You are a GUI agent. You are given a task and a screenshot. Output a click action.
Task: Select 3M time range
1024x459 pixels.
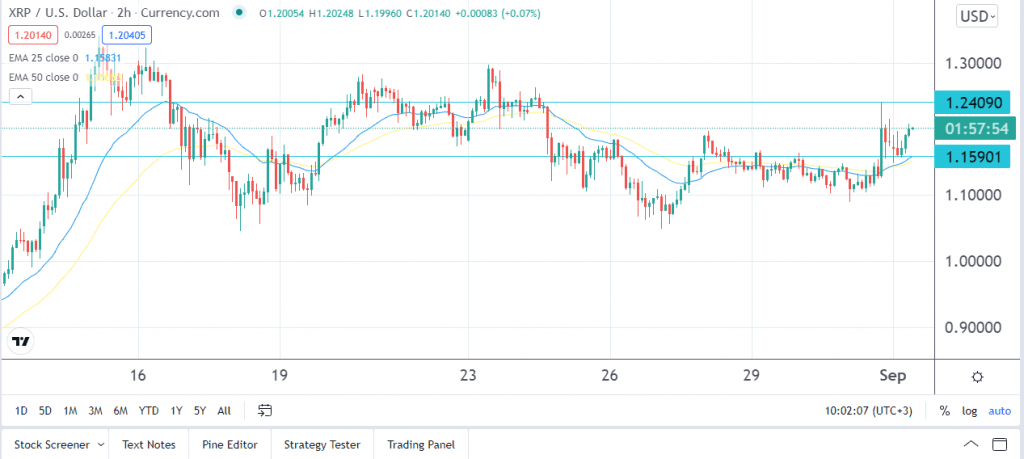point(95,411)
